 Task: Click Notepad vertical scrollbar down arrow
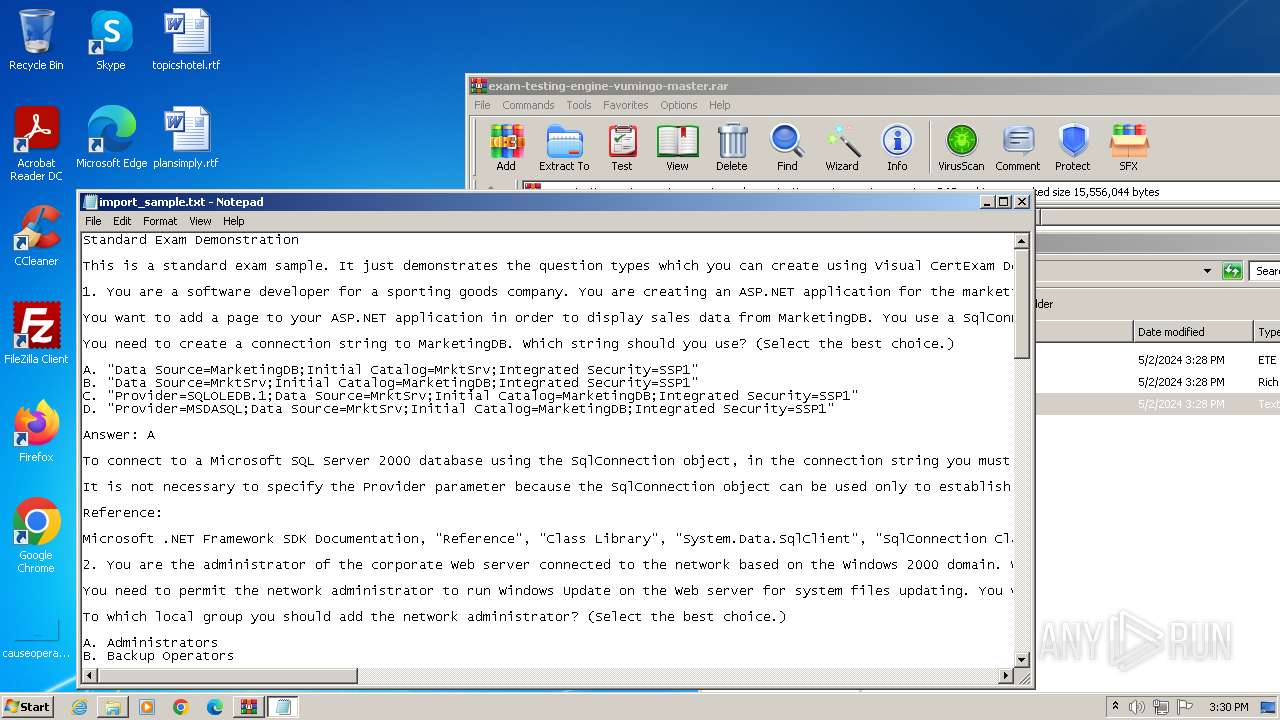tap(1022, 660)
